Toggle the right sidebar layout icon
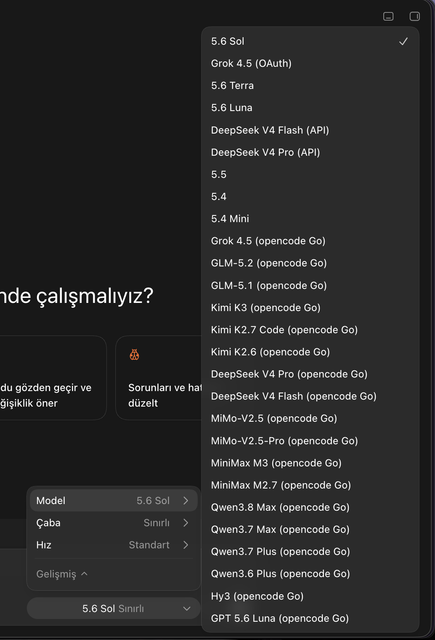This screenshot has height=640, width=435. click(x=415, y=16)
